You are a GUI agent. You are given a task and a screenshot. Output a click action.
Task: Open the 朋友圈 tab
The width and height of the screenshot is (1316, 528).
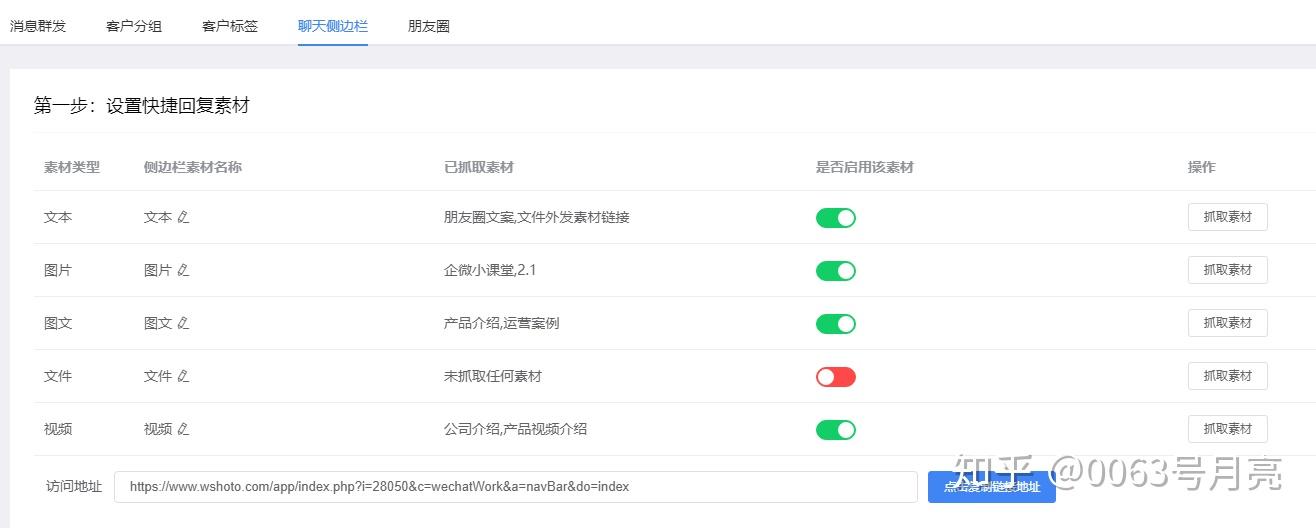429,26
